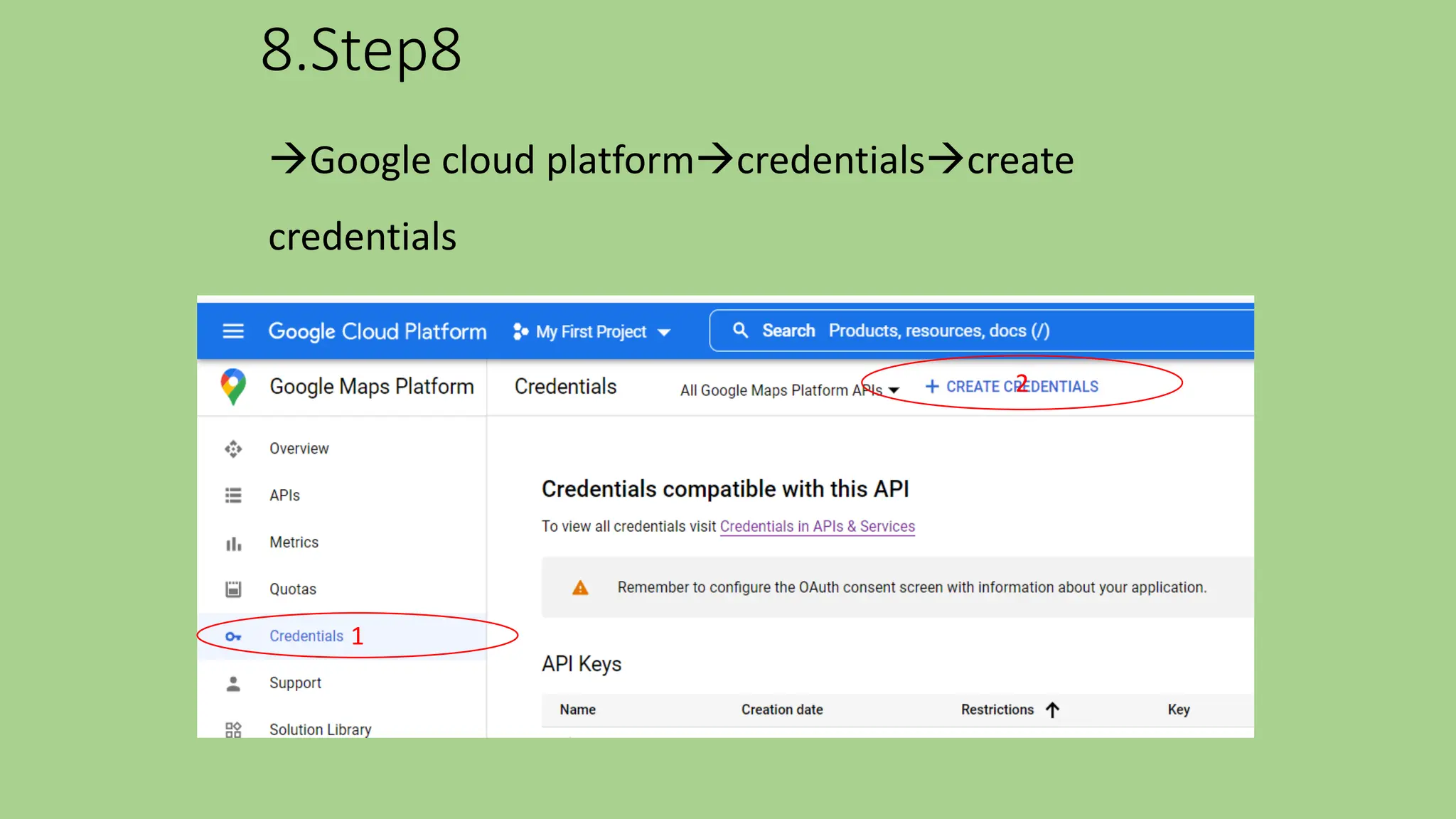Click the API Keys section heading
This screenshot has width=1456, height=819.
(x=581, y=664)
